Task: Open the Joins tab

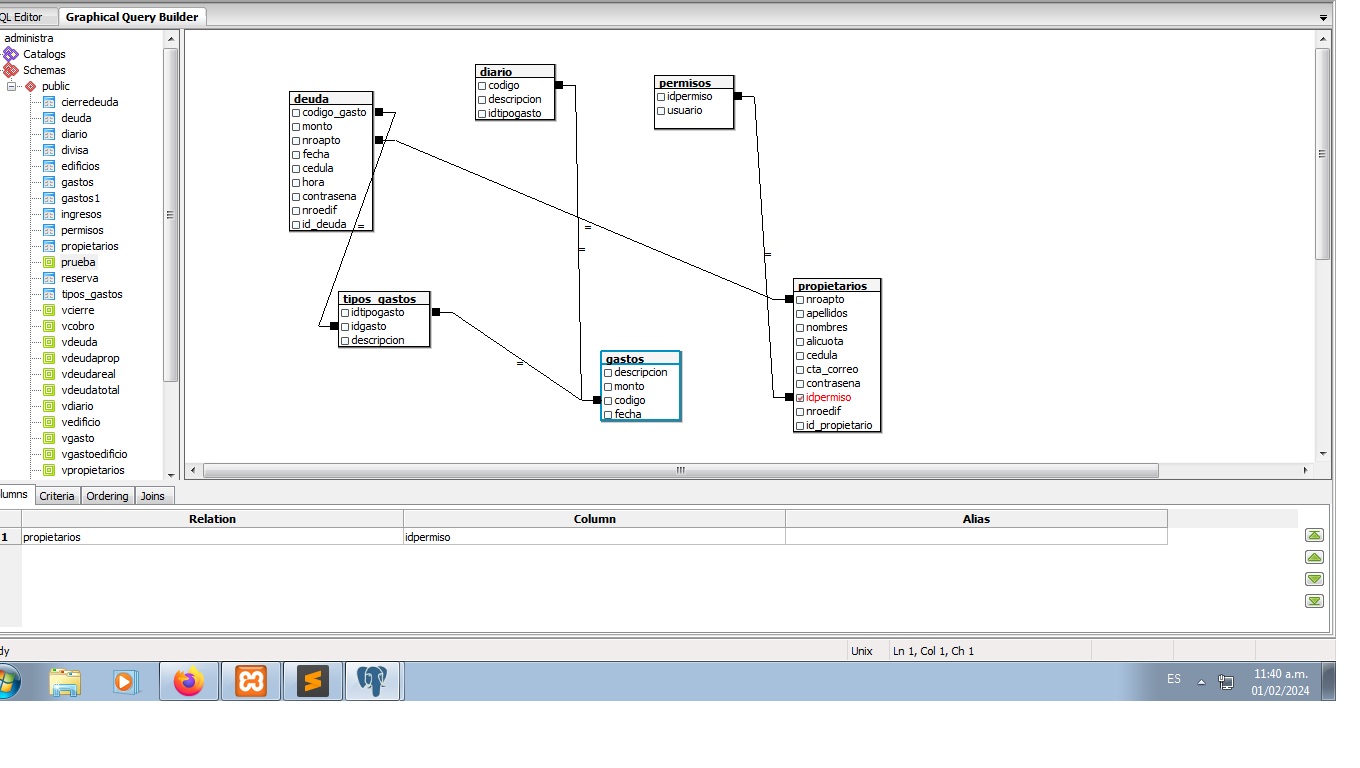Action: [153, 496]
